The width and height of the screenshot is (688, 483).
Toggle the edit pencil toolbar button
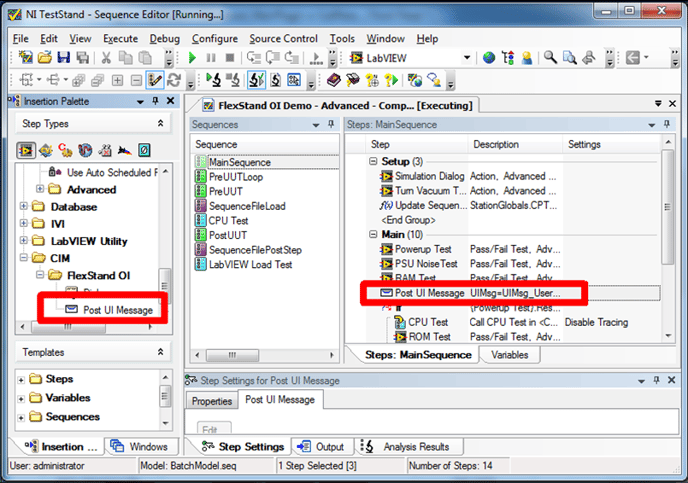(x=155, y=80)
